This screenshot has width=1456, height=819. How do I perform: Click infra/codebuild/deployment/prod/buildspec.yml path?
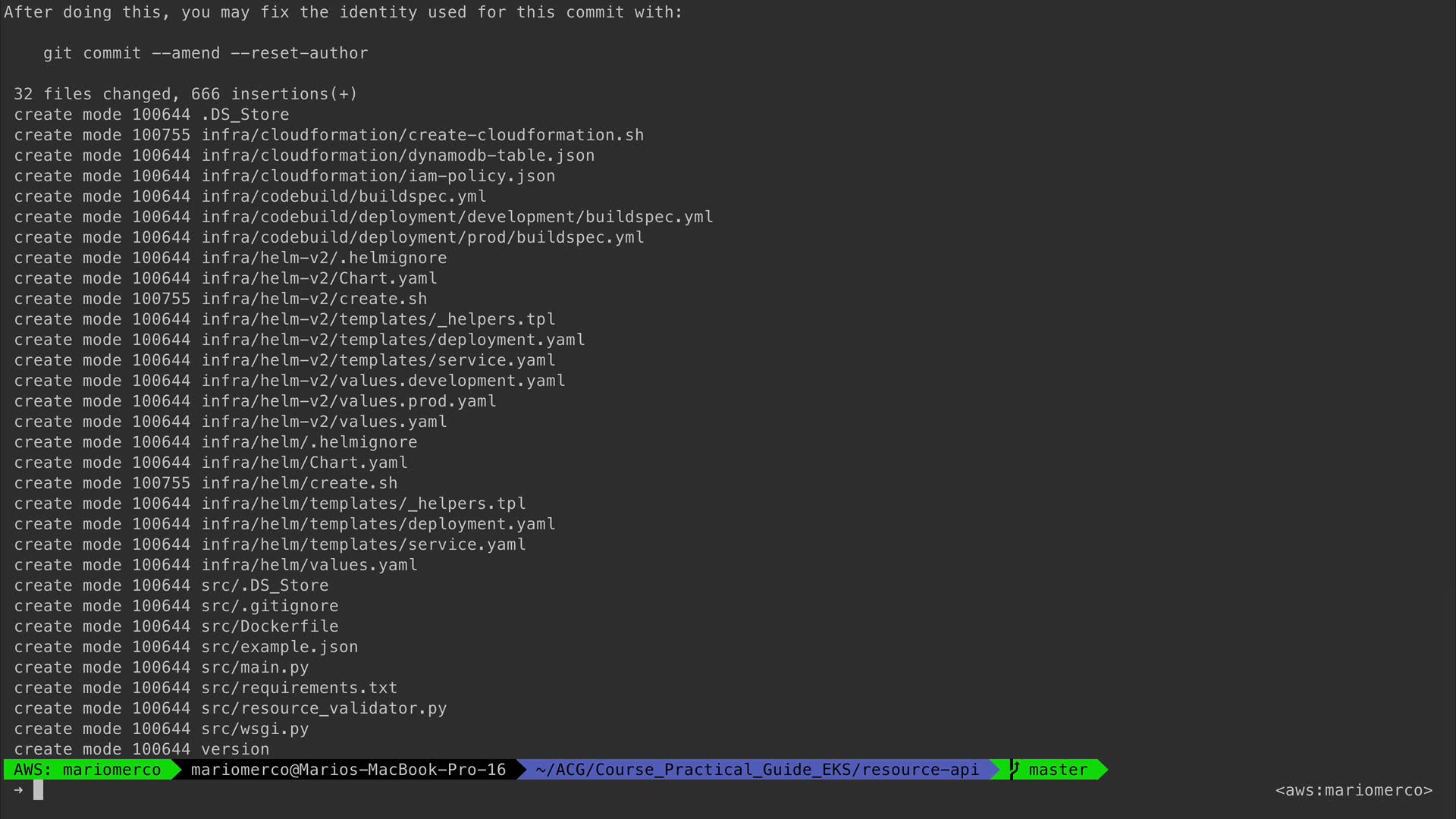(422, 237)
